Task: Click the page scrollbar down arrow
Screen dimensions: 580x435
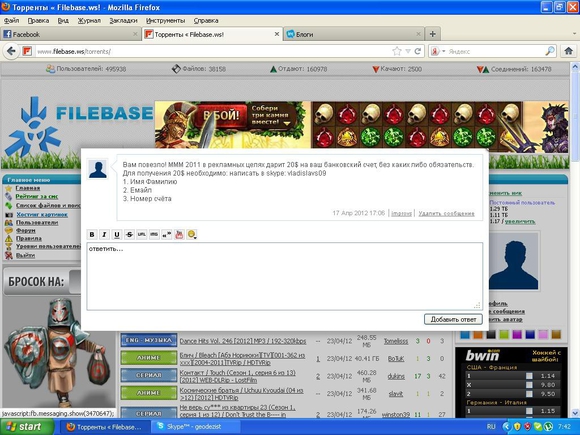Action: [x=575, y=413]
